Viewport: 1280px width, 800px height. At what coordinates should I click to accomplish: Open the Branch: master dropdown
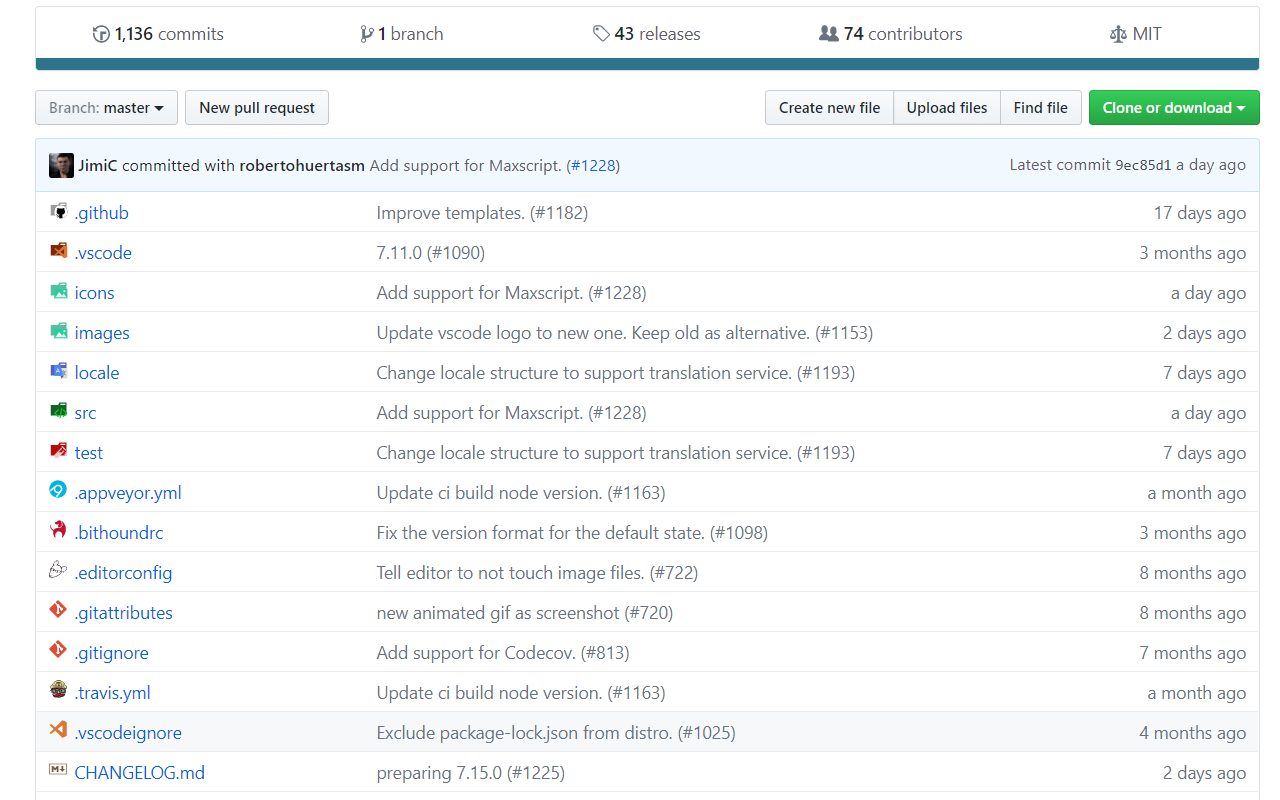point(106,108)
